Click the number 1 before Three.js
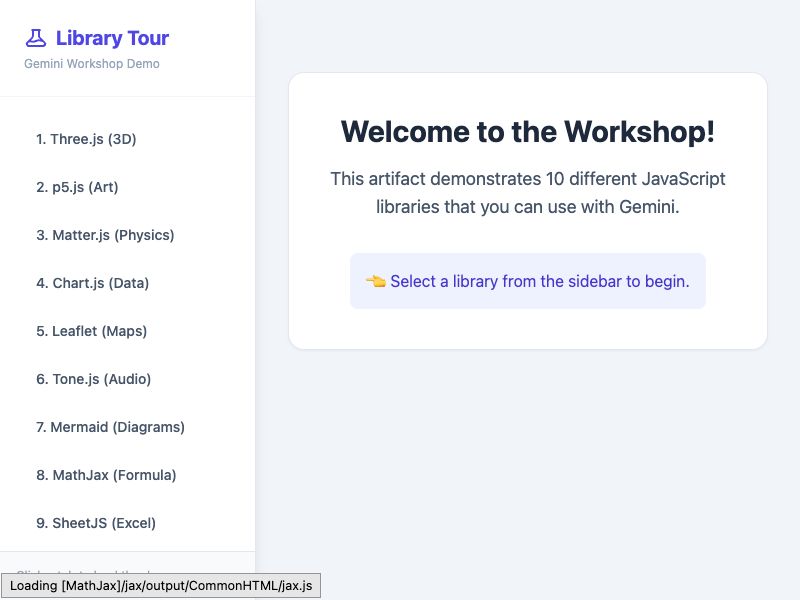The image size is (800, 600). (39, 139)
